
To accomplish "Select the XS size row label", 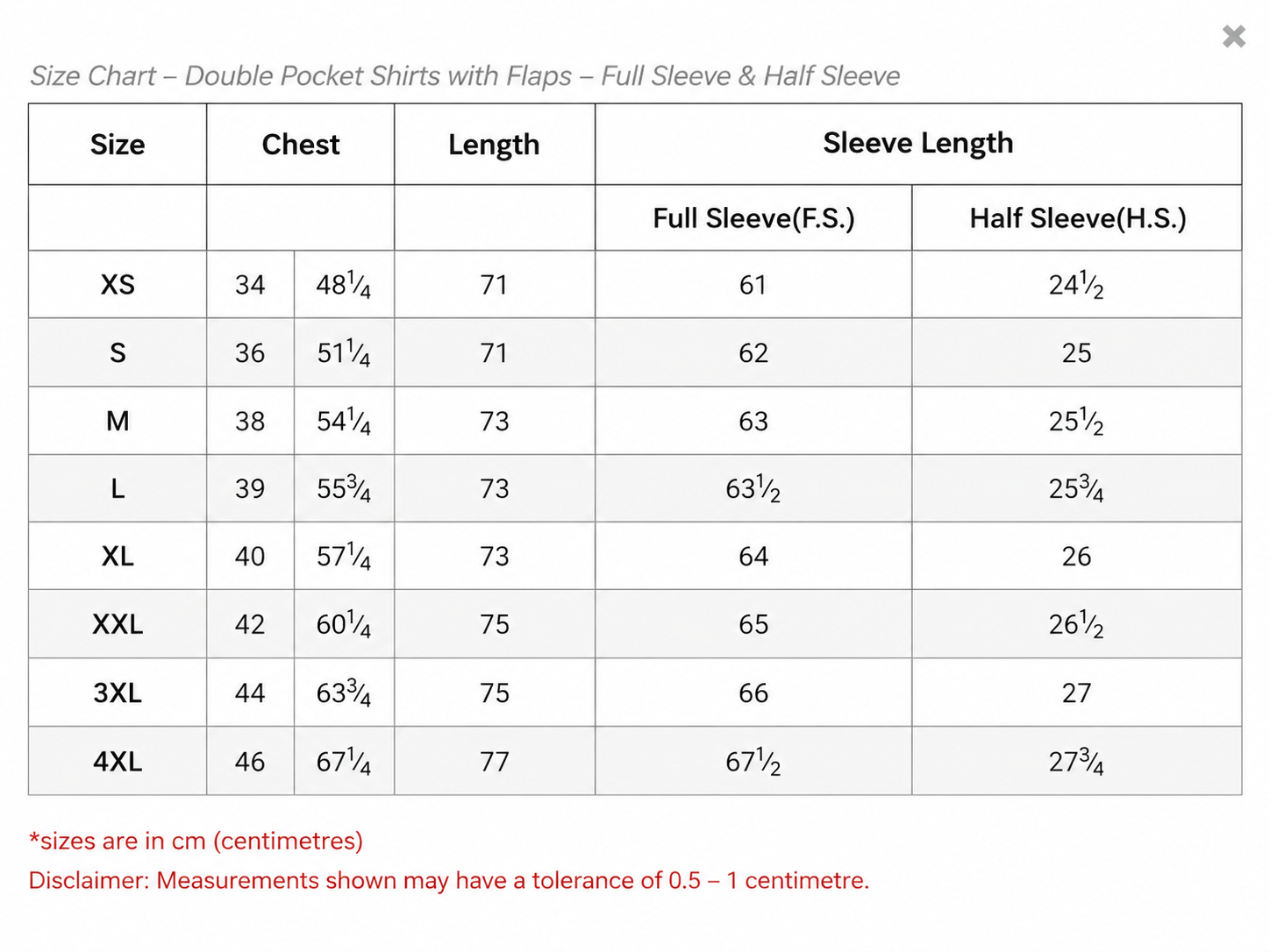I will (x=118, y=285).
